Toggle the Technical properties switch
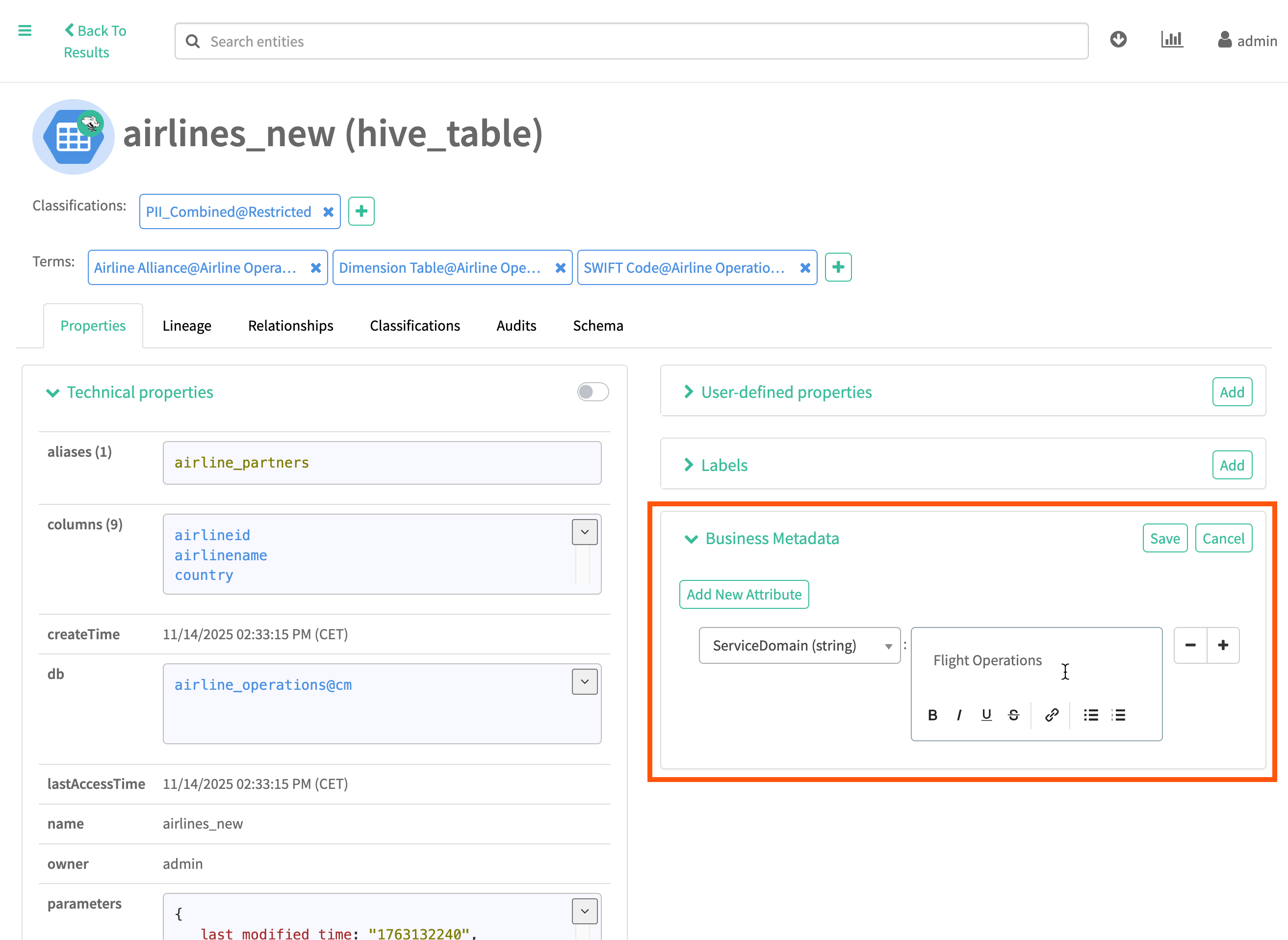 [592, 392]
